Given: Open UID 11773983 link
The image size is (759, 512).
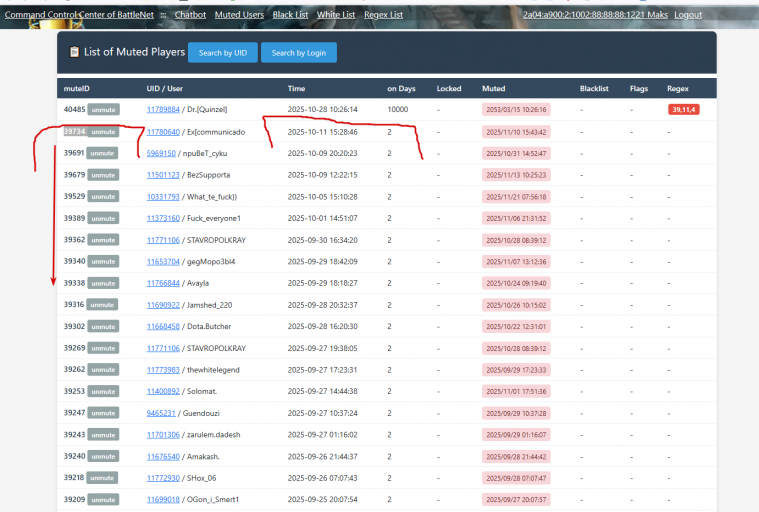Looking at the screenshot, I should coord(163,370).
